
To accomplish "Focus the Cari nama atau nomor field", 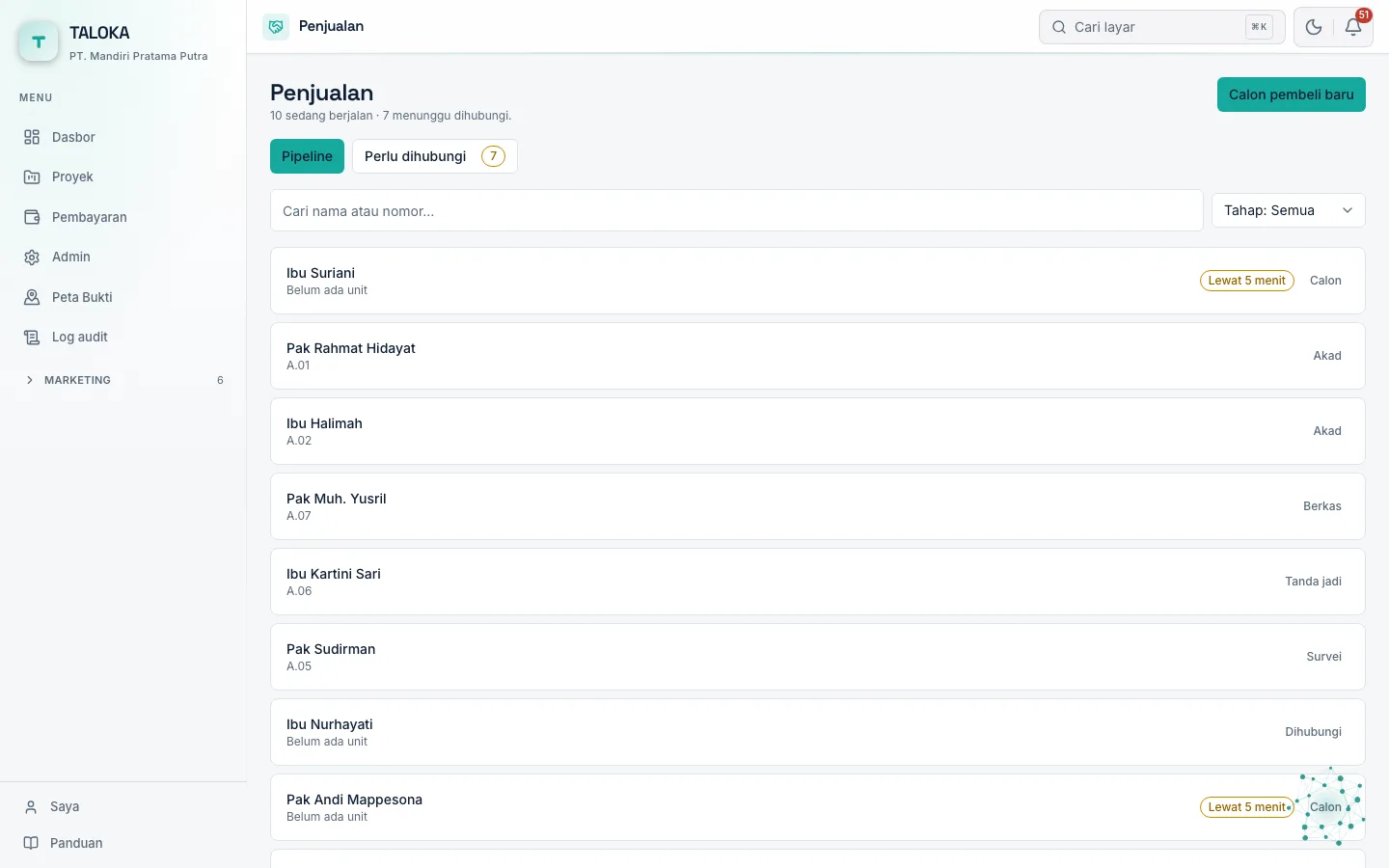I will coord(737,210).
